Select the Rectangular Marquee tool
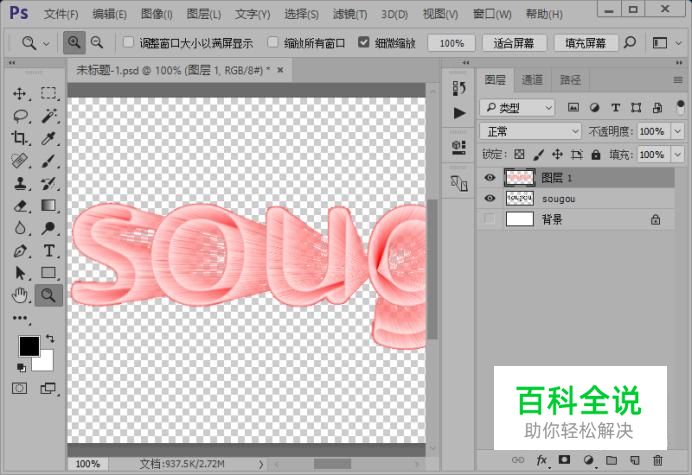This screenshot has height=475, width=692. [x=48, y=93]
